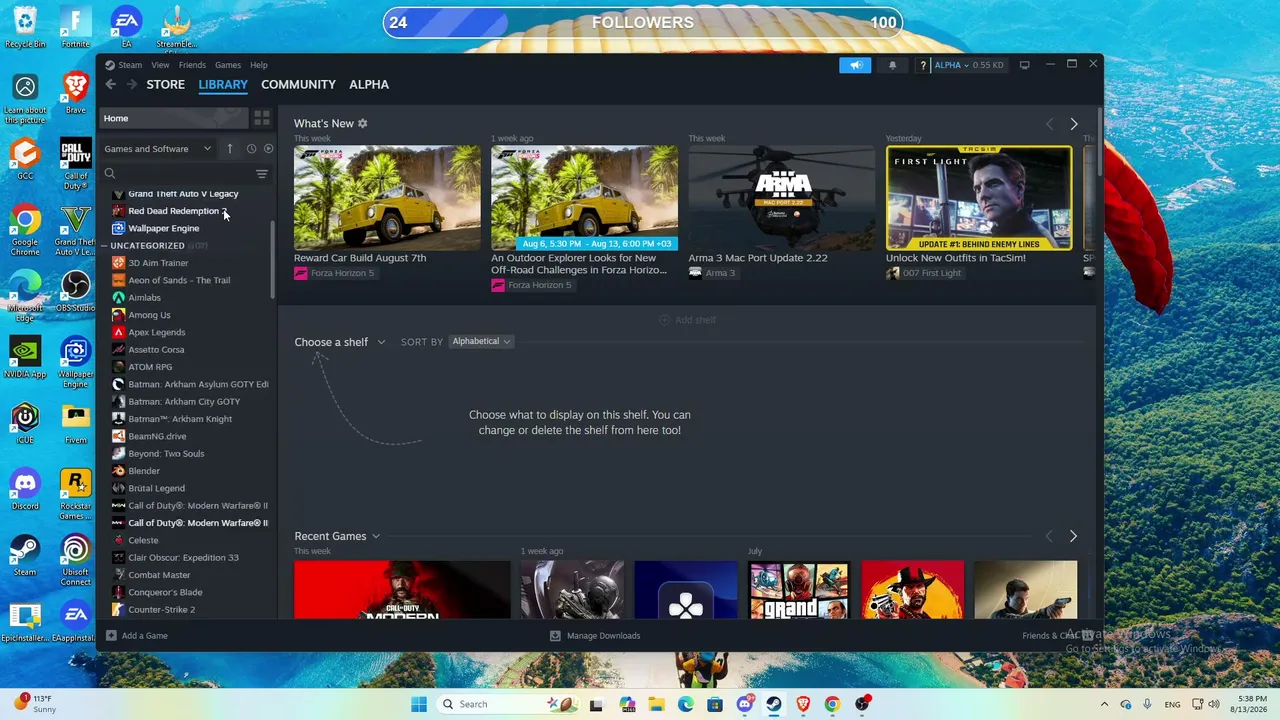1280x720 pixels.
Task: Click the Manage Downloads icon
Action: (x=555, y=636)
